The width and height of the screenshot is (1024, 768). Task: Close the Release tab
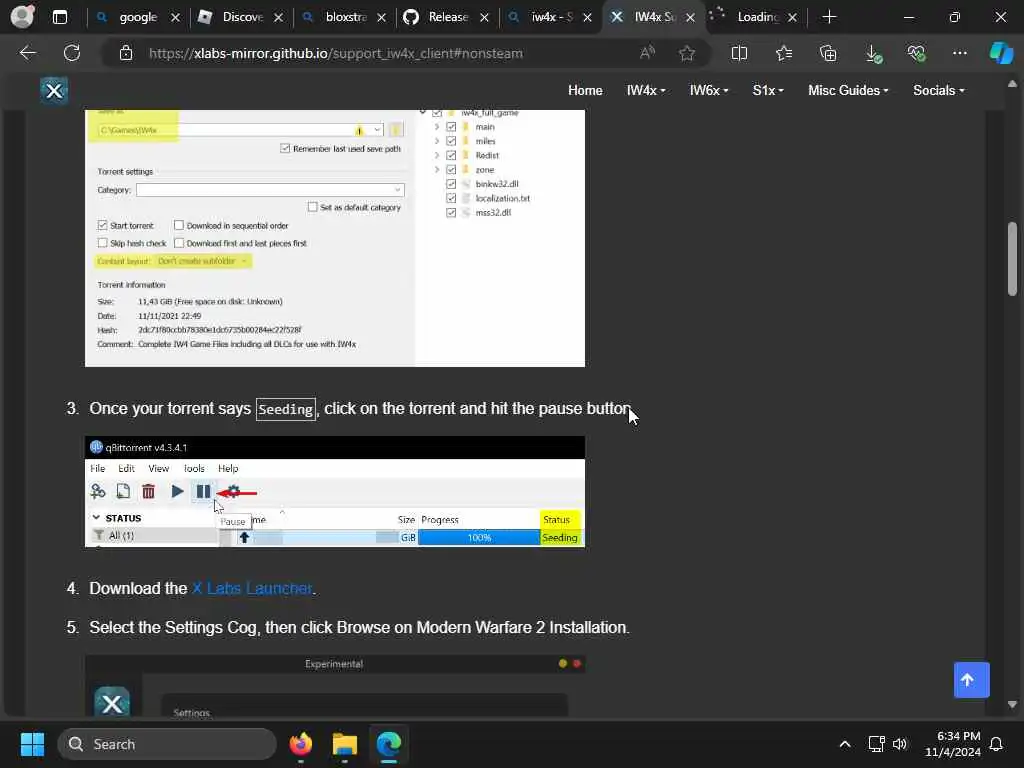tap(484, 18)
